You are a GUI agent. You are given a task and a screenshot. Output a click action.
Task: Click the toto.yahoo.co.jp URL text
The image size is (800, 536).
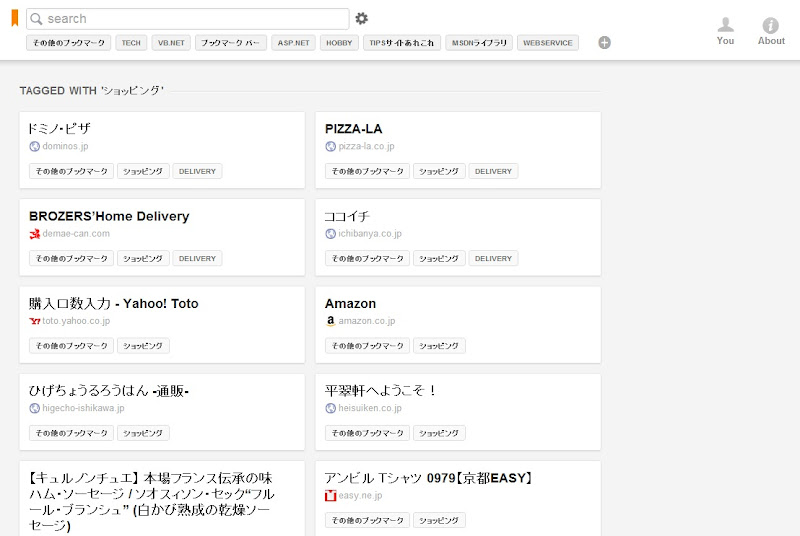tap(76, 321)
